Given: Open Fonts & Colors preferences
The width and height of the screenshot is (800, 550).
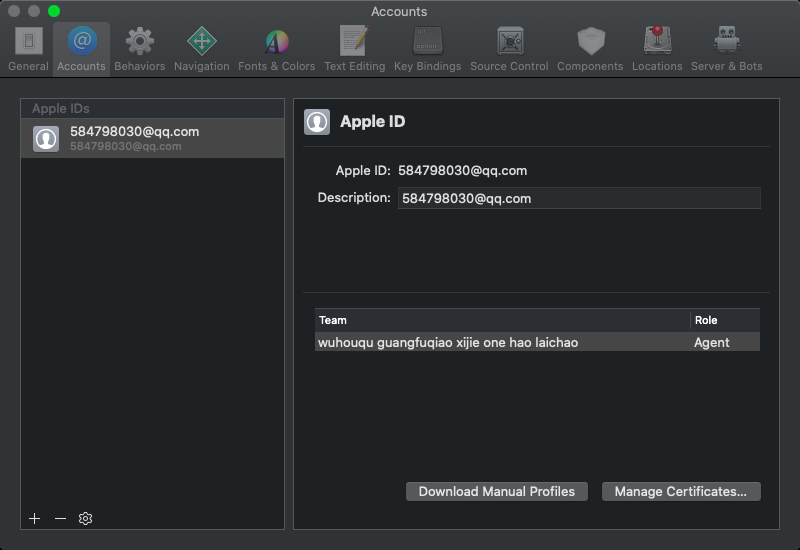Looking at the screenshot, I should pos(277,49).
